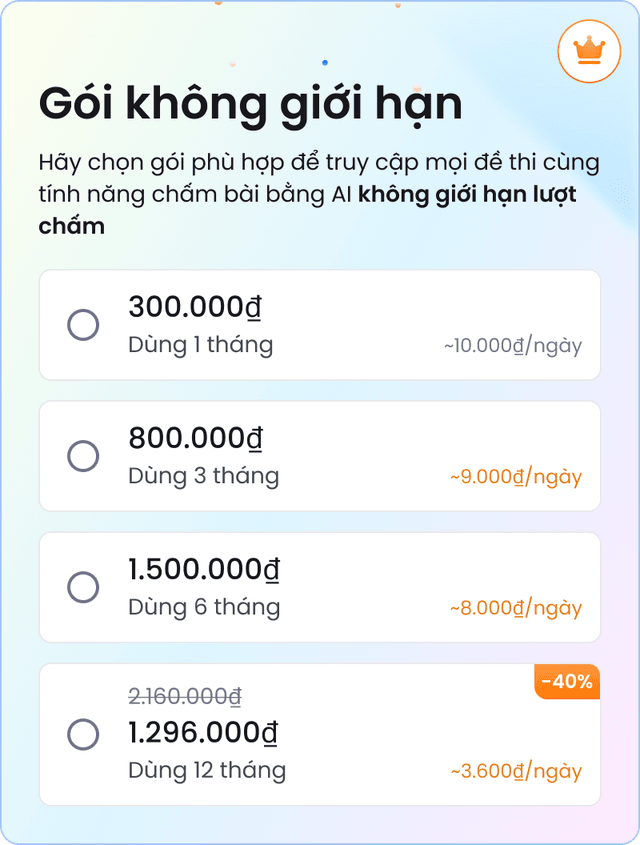Screen dimensions: 640x845
Task: Click the 300.000đ price label
Action: point(194,305)
